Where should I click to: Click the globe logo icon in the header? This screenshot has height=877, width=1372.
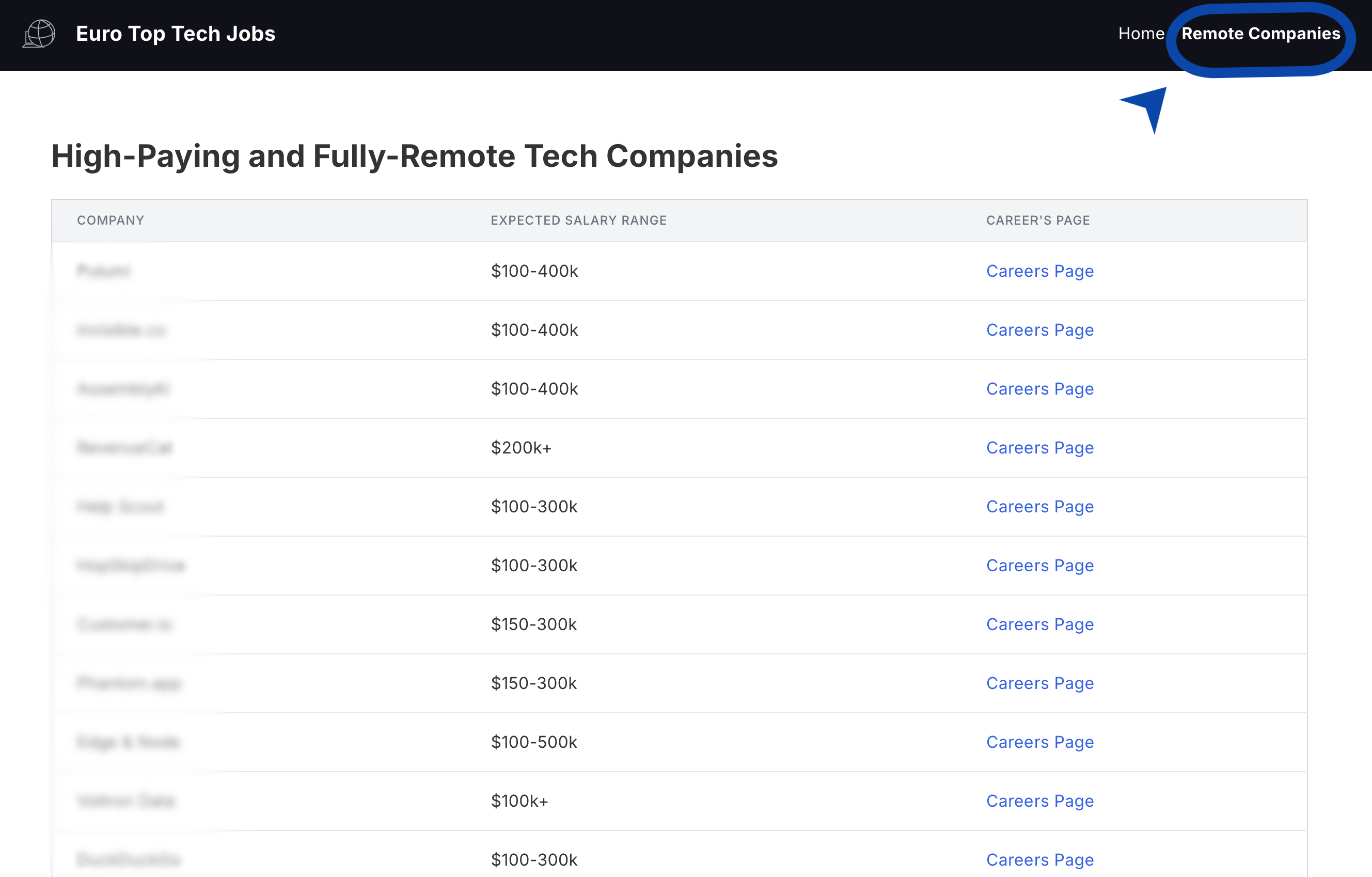(38, 34)
